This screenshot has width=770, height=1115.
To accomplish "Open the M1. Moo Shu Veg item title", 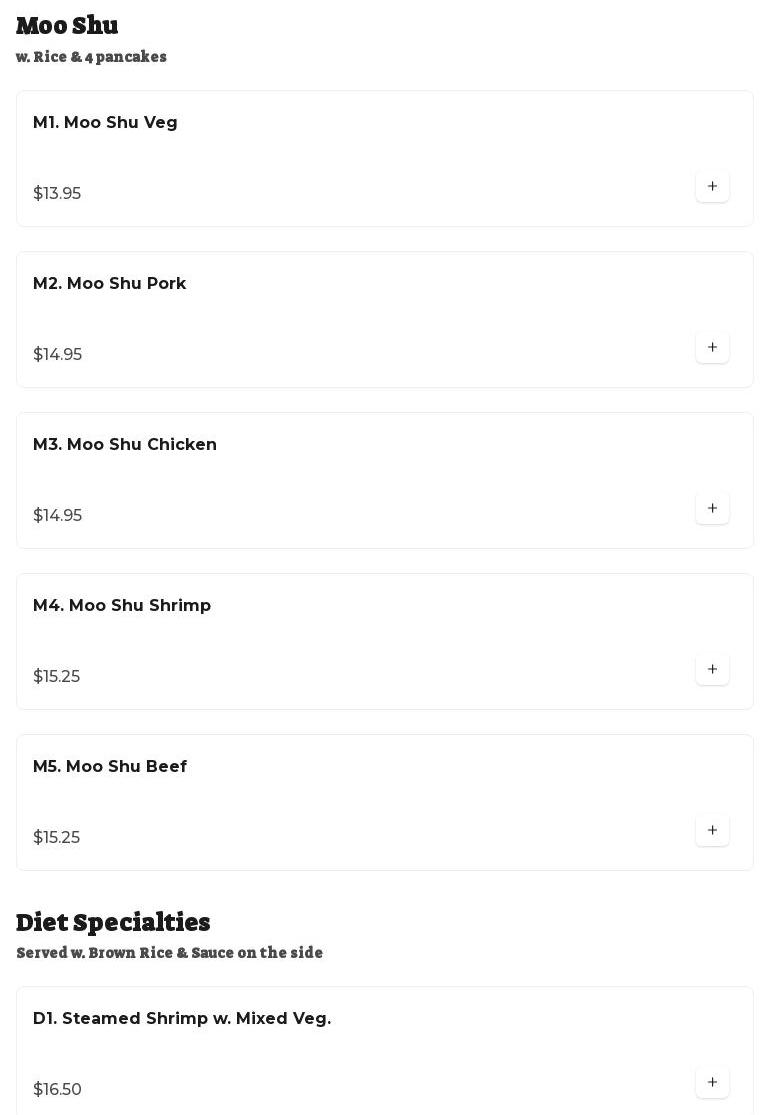I will click(x=105, y=123).
